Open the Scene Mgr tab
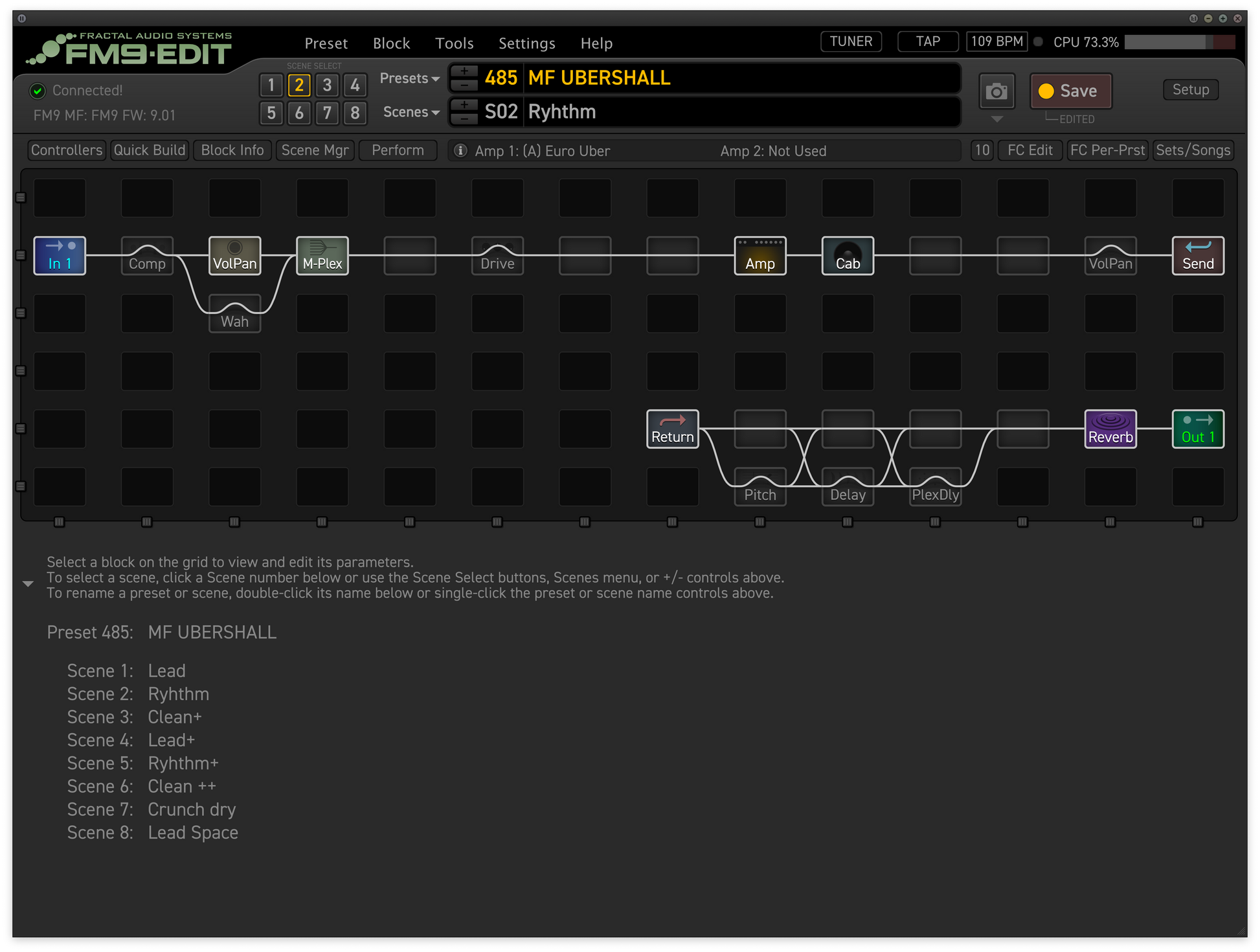 point(315,150)
